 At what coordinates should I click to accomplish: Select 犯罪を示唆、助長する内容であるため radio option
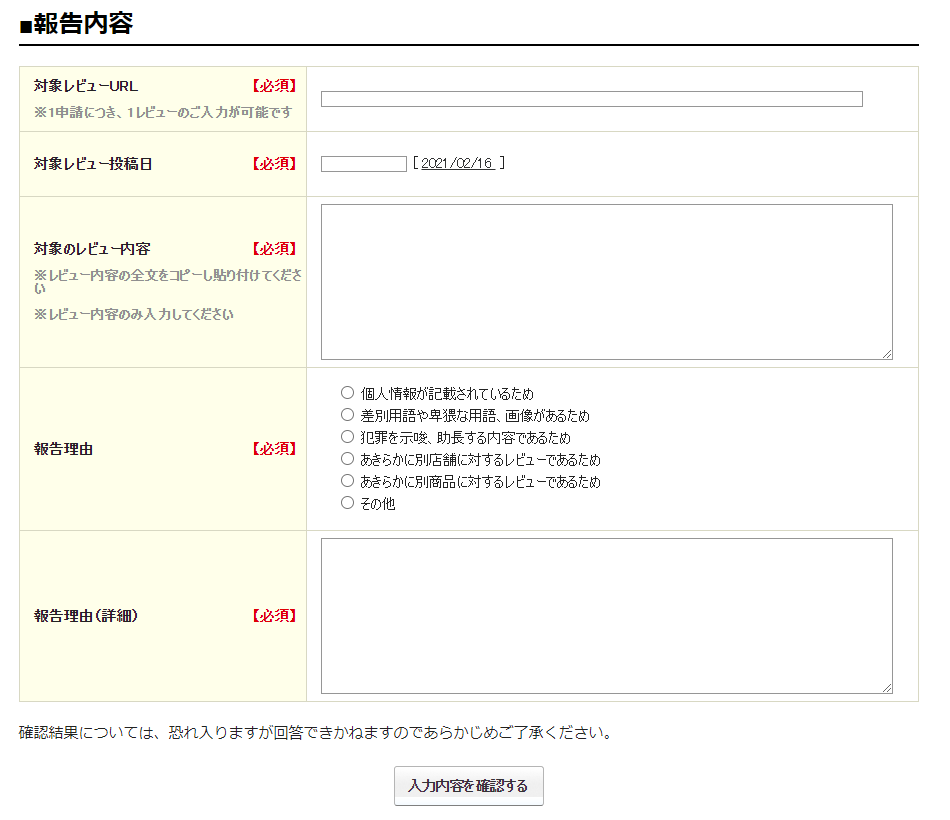pos(348,437)
